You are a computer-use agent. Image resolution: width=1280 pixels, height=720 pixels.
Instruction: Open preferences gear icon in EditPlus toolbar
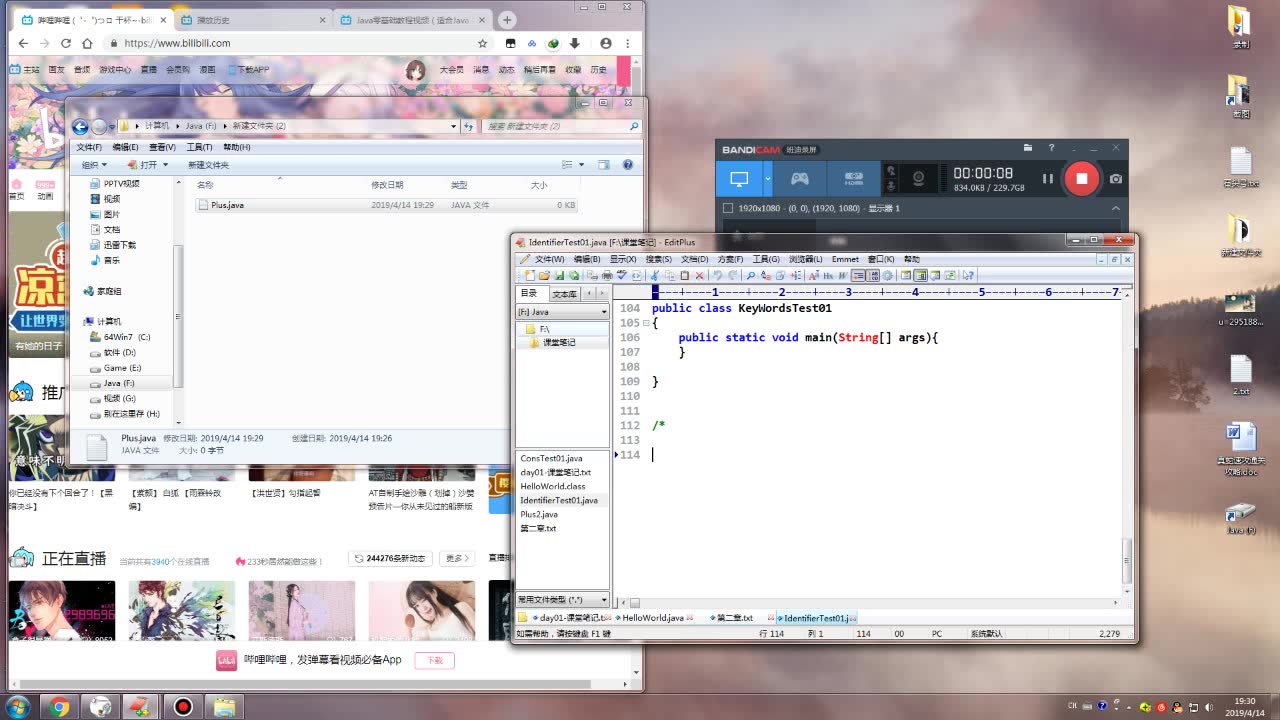pos(888,275)
